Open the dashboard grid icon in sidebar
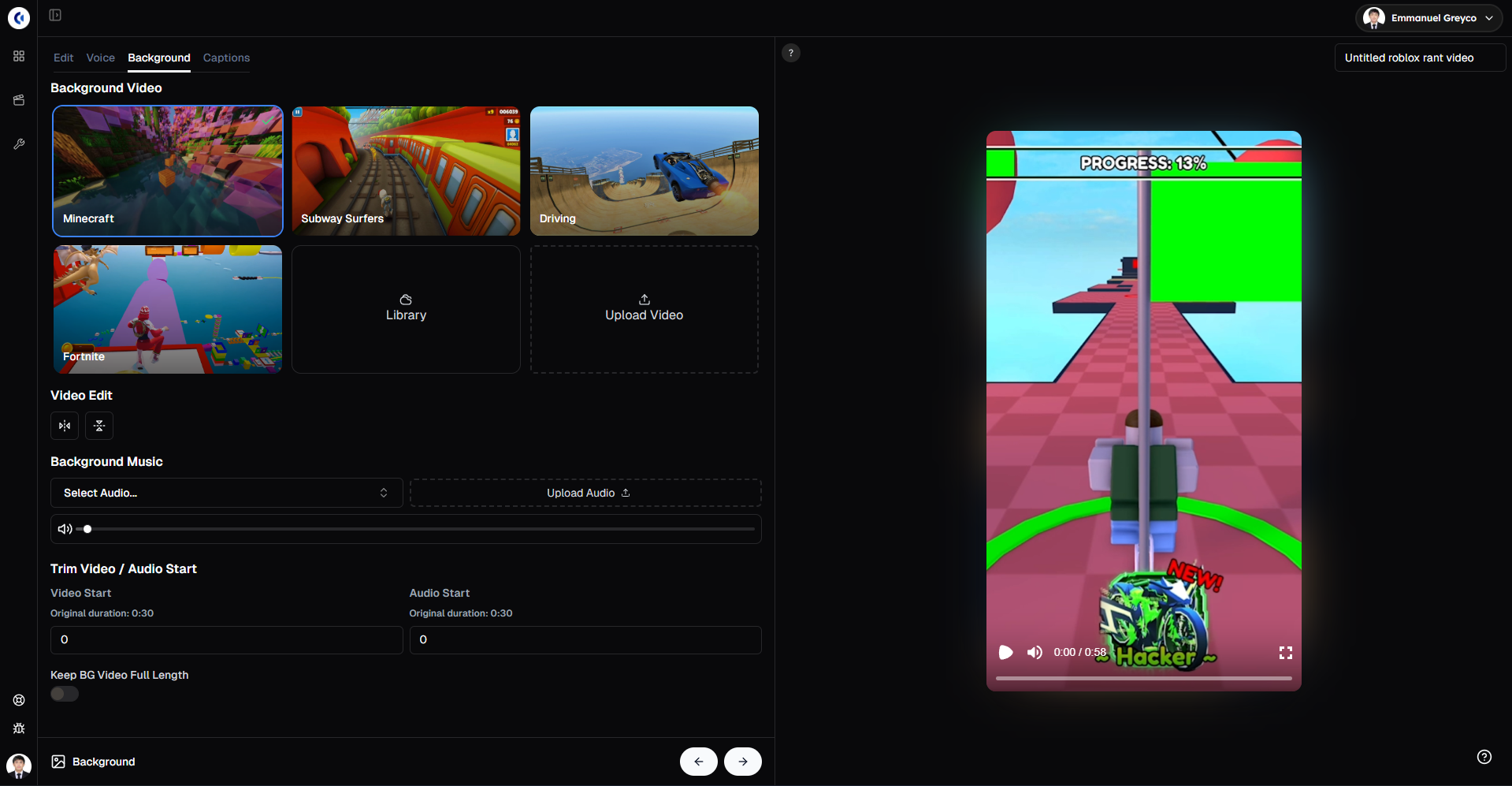 pyautogui.click(x=19, y=56)
